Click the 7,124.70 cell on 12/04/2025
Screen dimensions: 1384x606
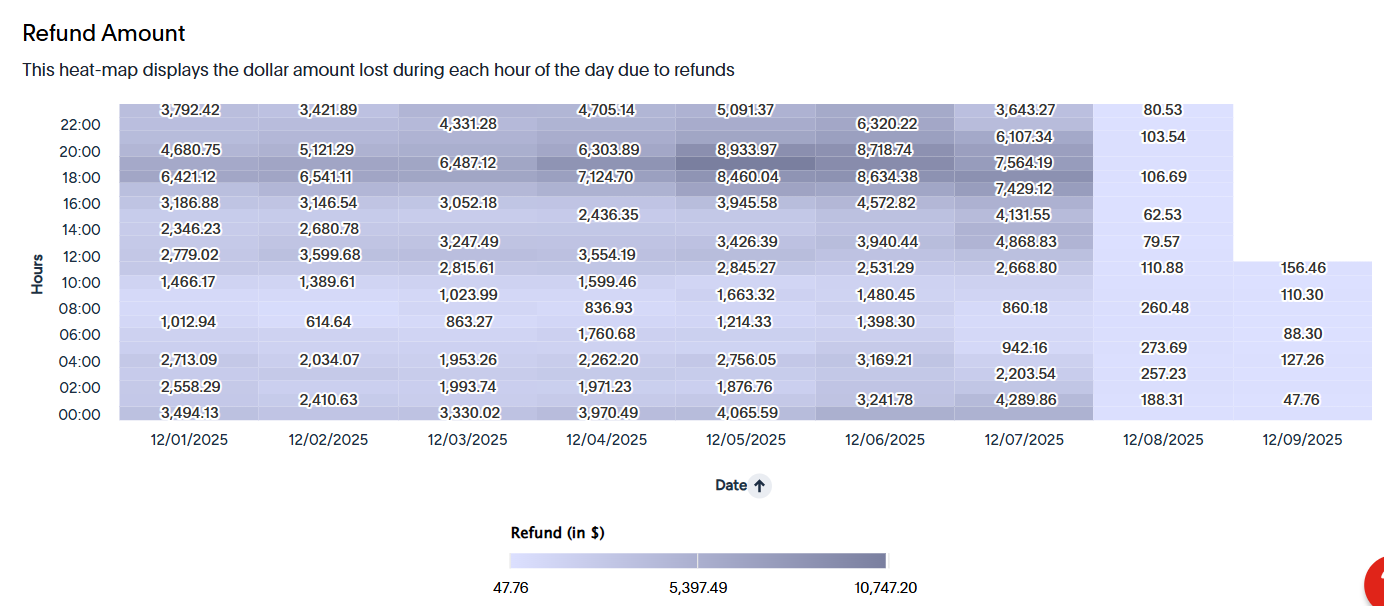(606, 176)
